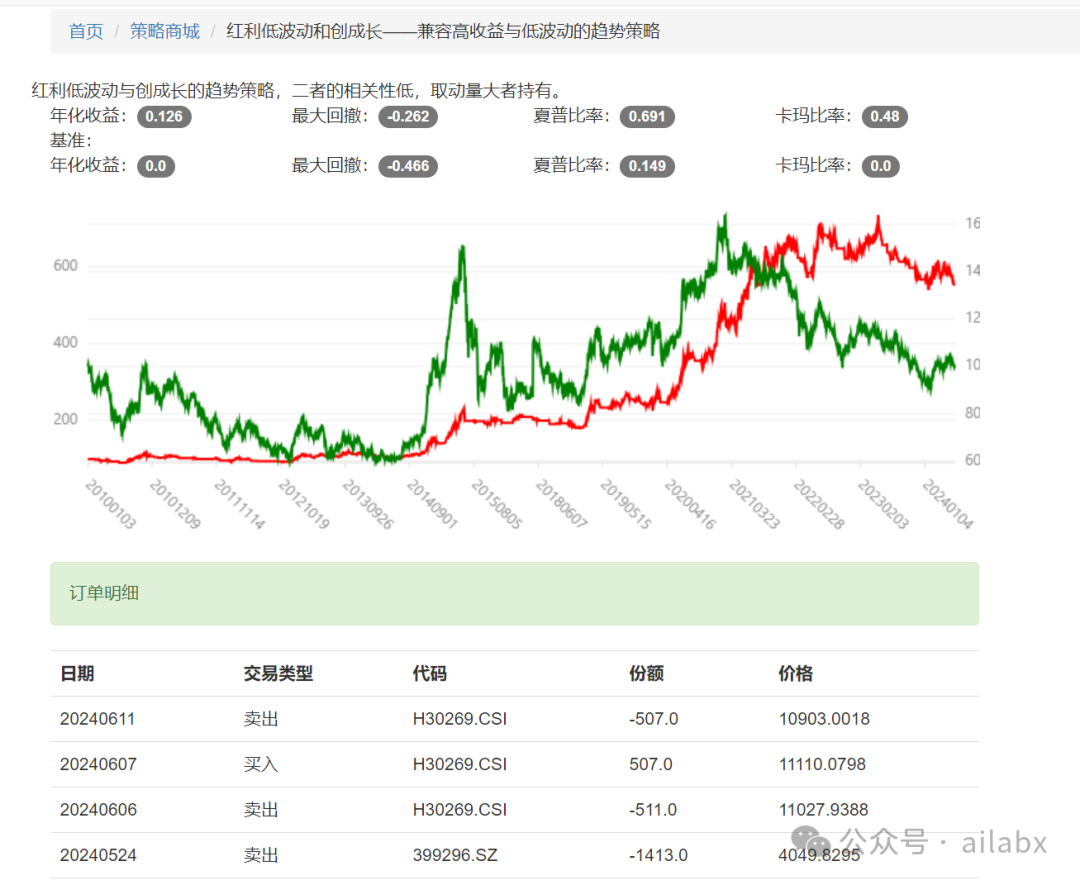Click the 日期 column header

77,673
